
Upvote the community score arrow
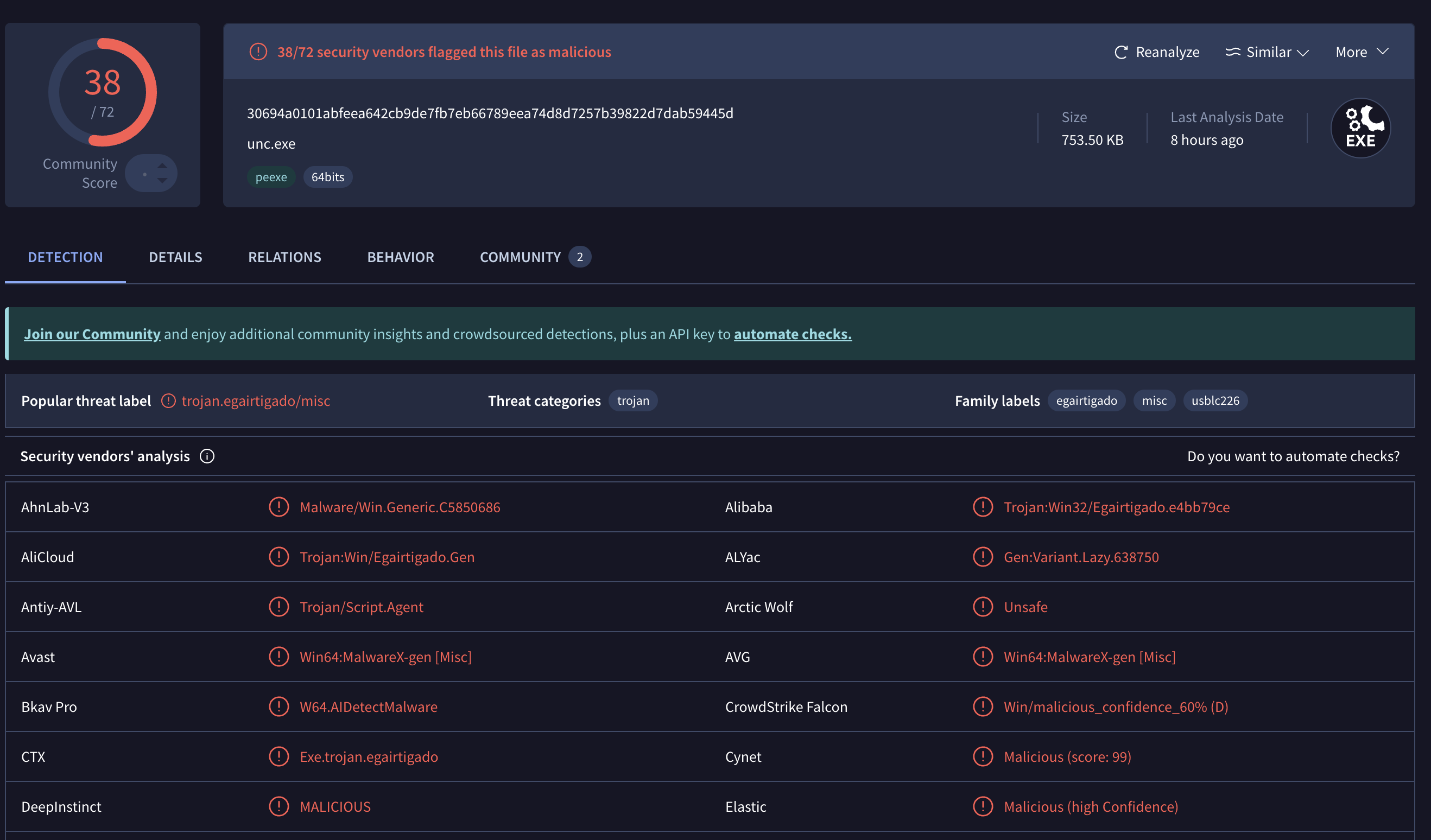point(162,166)
